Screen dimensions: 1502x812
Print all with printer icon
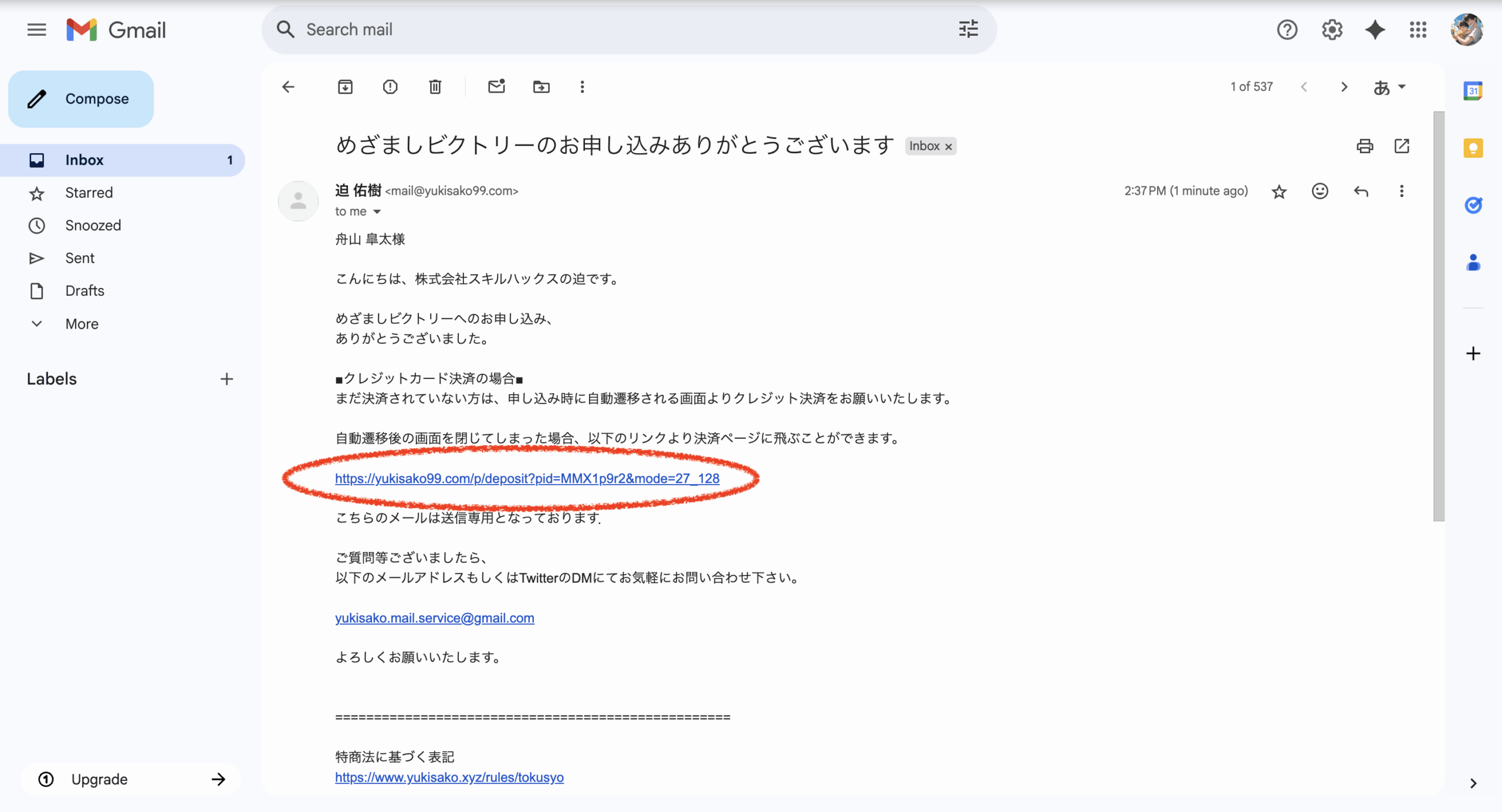click(1365, 146)
